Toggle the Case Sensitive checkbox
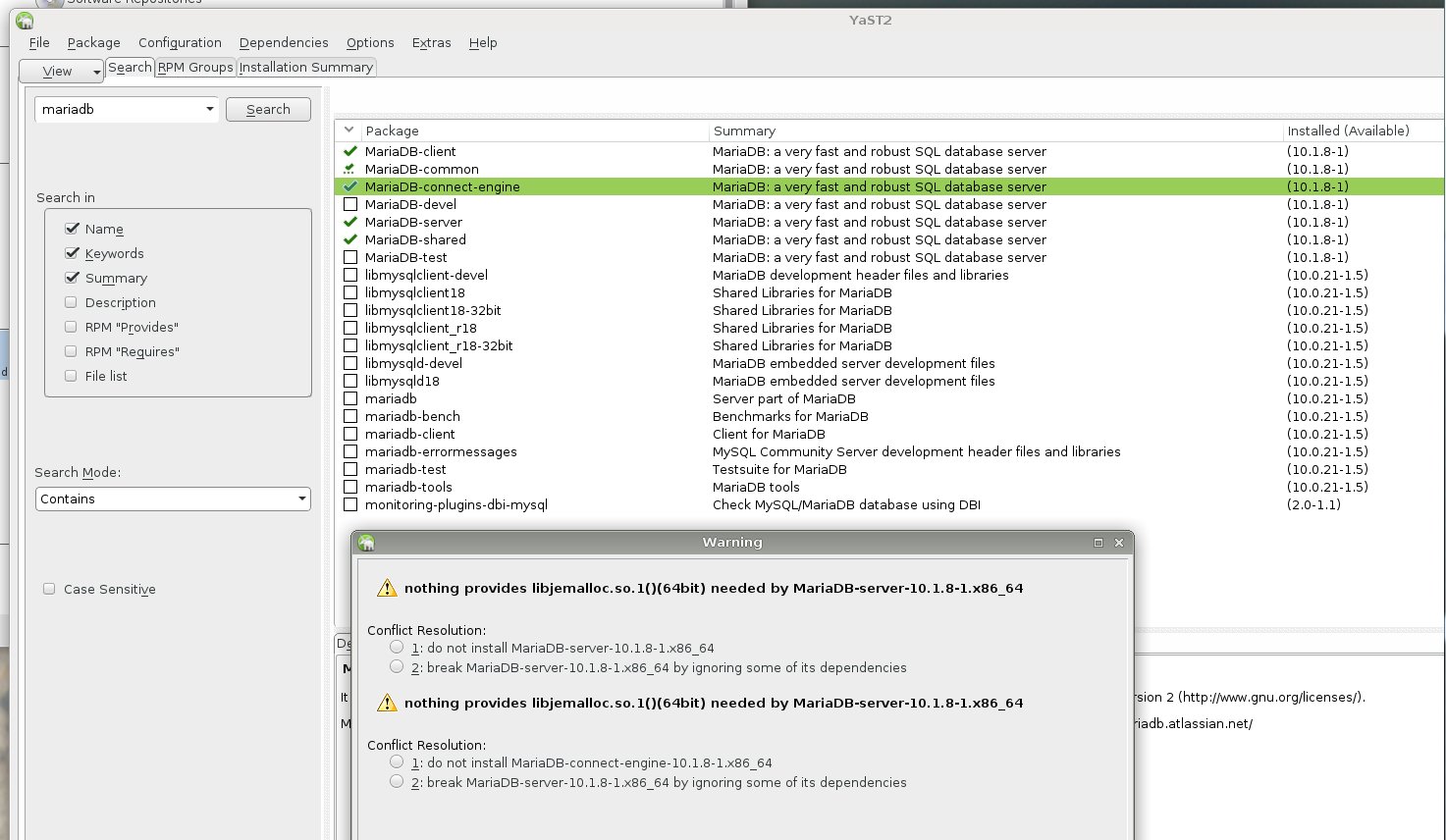Image resolution: width=1446 pixels, height=840 pixels. tap(49, 589)
